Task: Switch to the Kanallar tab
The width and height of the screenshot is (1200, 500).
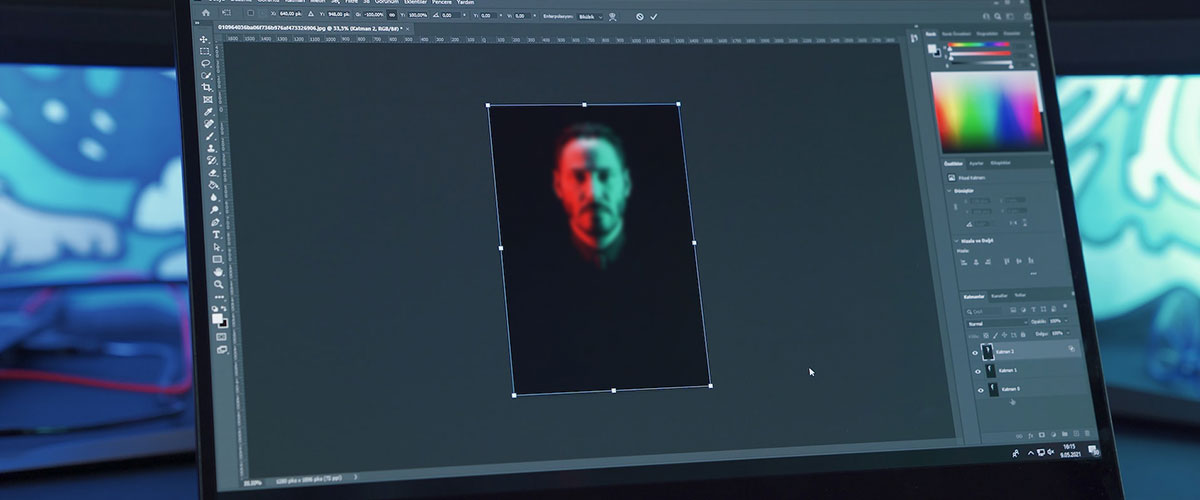Action: 999,296
